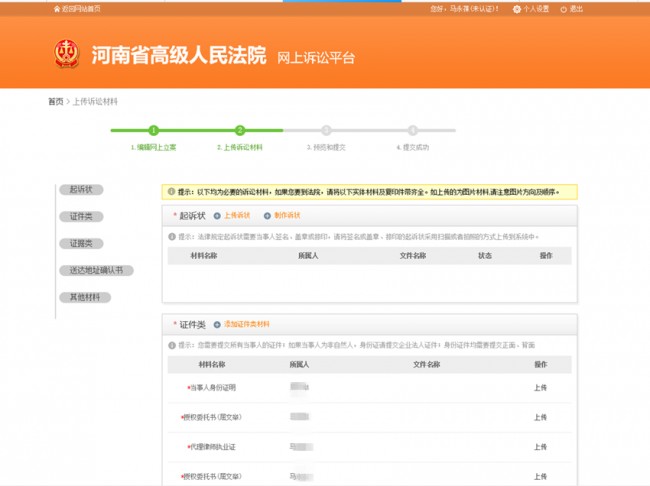The image size is (650, 486).
Task: Select step label 3.预览和提交
Action: pos(326,147)
